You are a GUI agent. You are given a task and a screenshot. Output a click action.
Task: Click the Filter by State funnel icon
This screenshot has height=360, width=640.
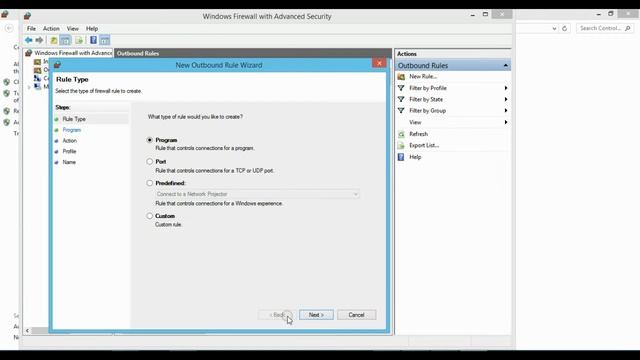401,99
